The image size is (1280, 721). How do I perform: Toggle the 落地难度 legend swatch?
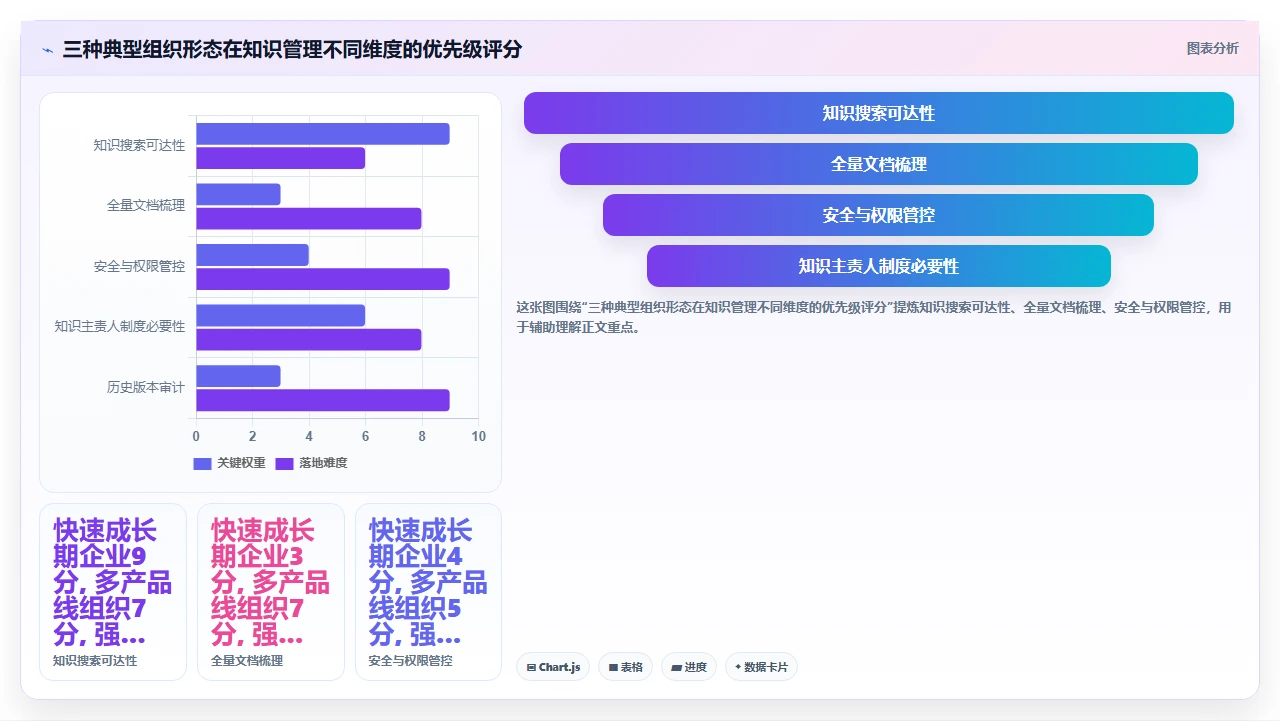[284, 463]
